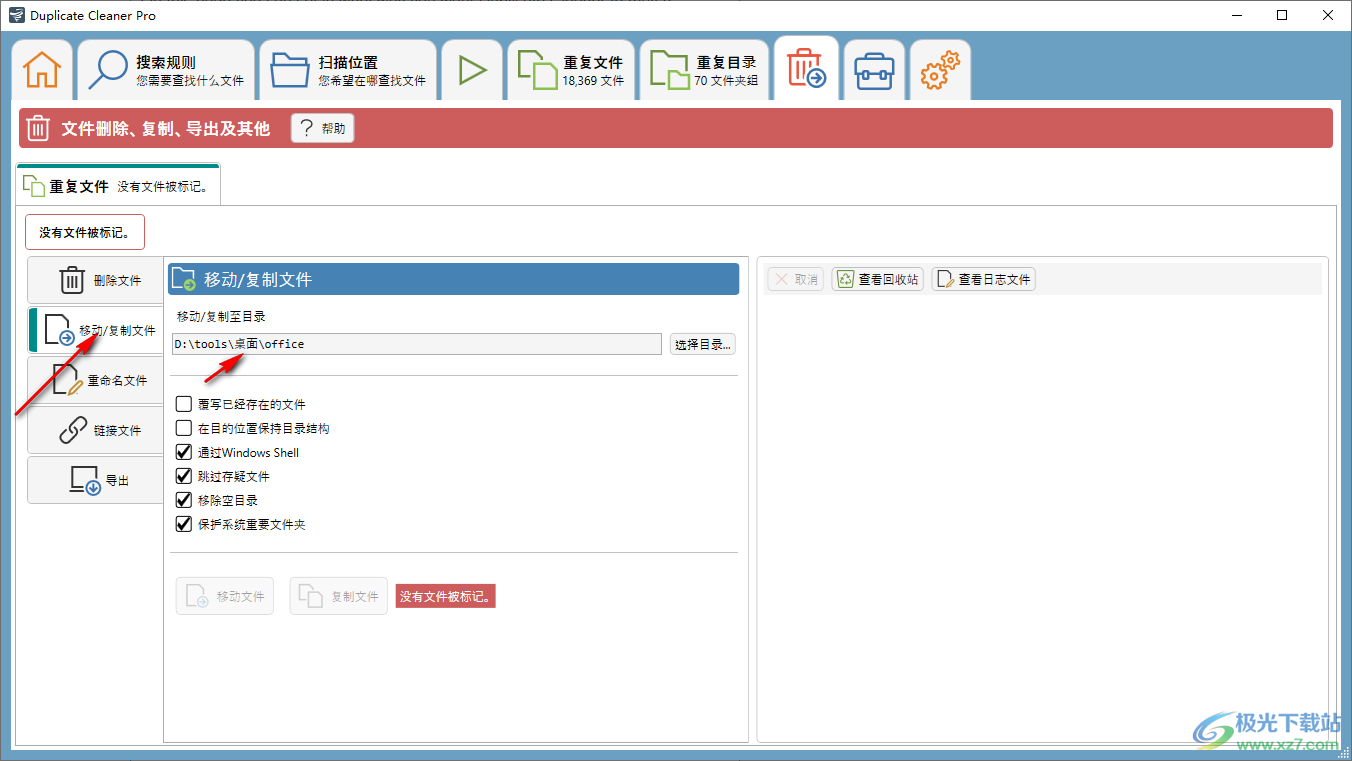Uncheck 保护系统重要文件夹 option

pos(184,524)
